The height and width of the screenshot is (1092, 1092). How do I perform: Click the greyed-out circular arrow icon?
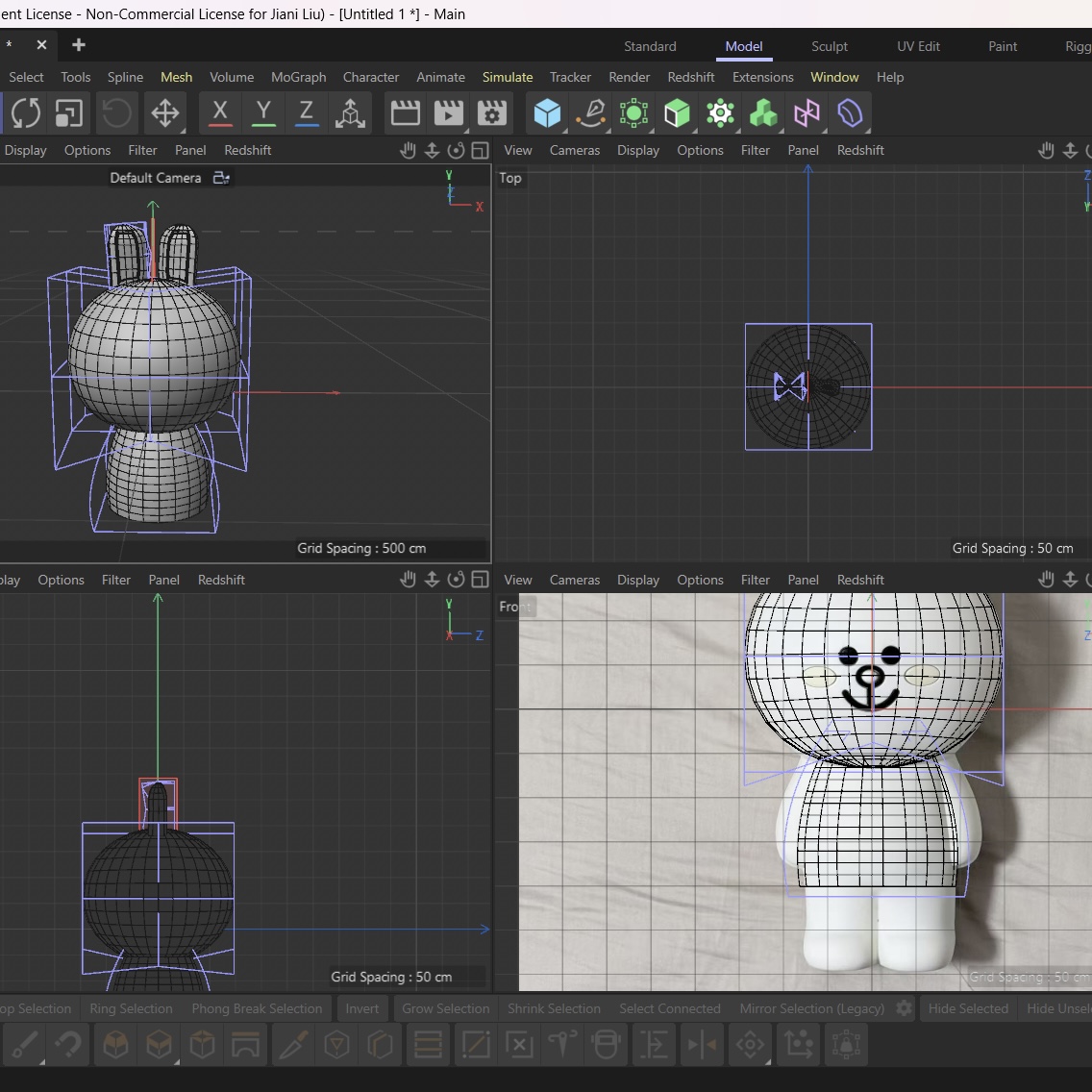click(x=116, y=112)
